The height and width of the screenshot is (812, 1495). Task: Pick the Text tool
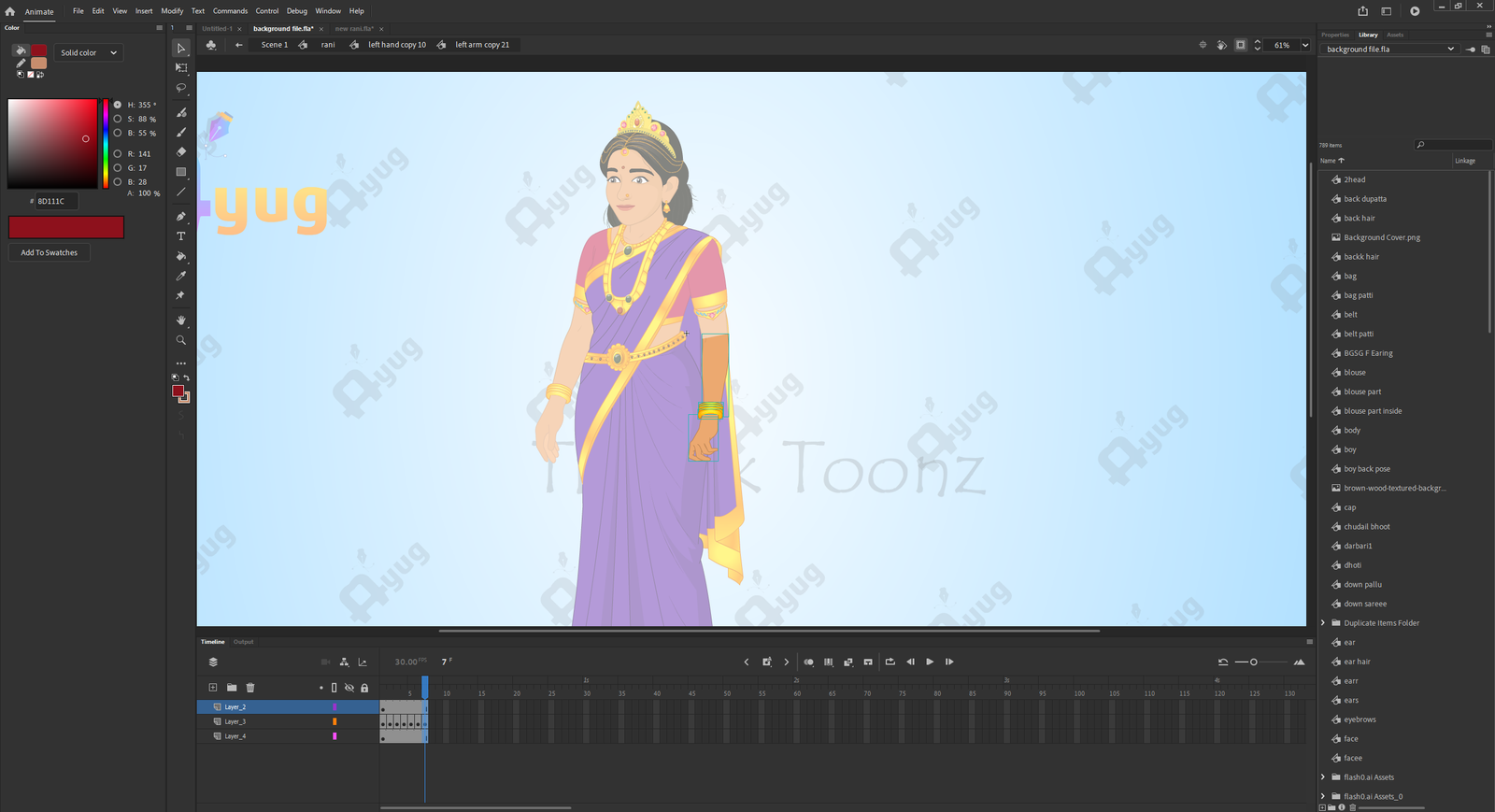(x=181, y=236)
